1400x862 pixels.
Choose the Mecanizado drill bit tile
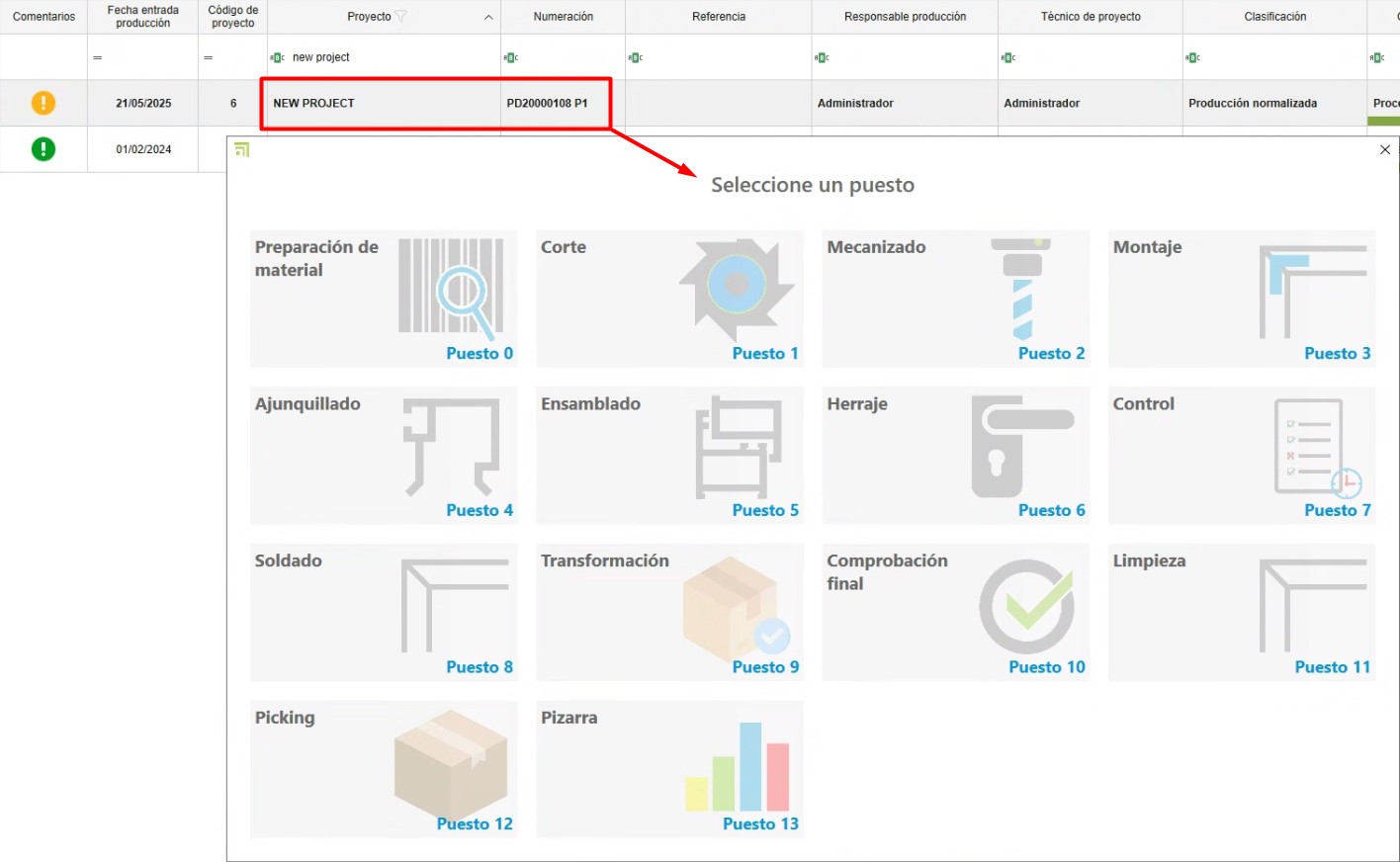[955, 299]
